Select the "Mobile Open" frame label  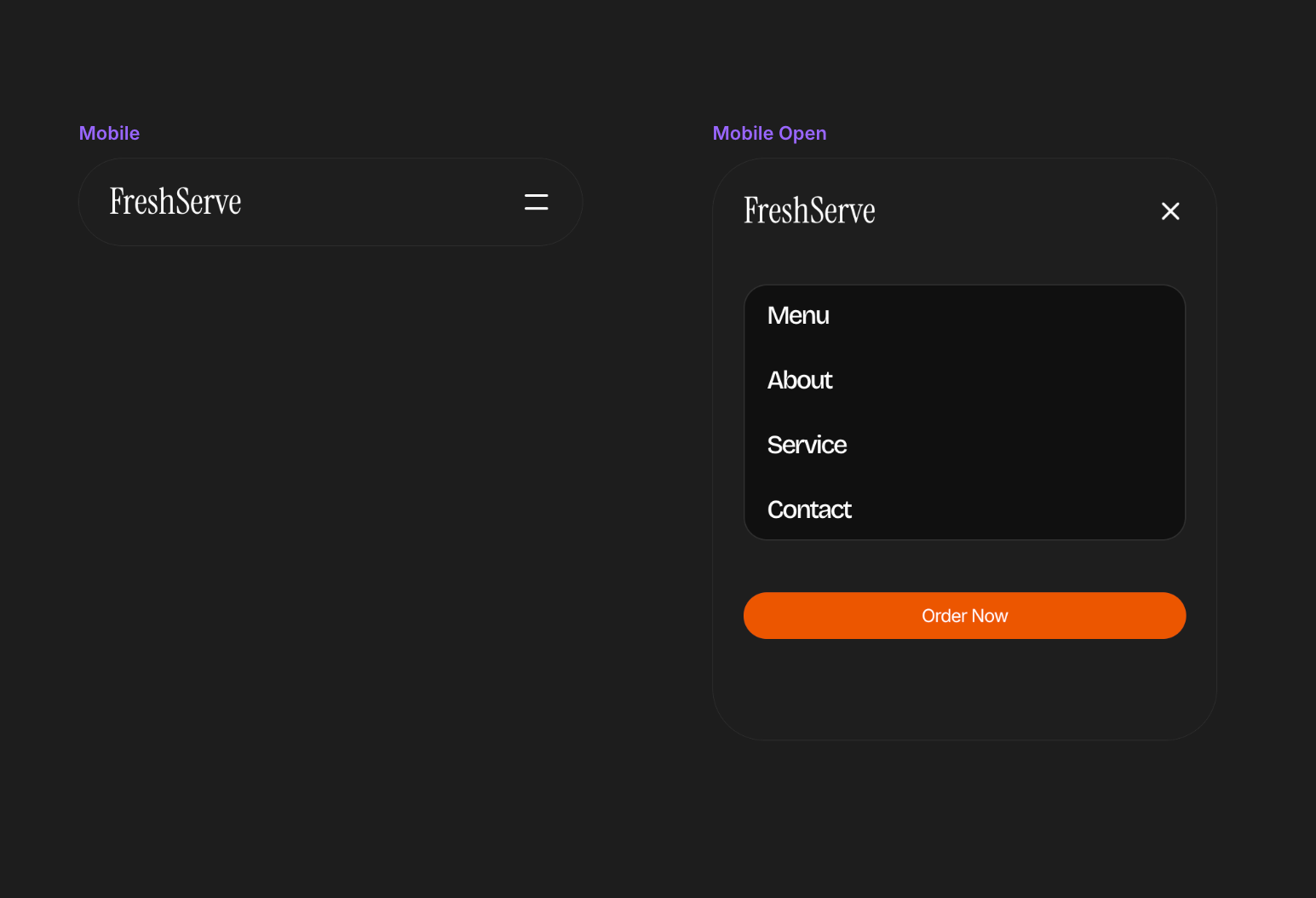pyautogui.click(x=769, y=134)
